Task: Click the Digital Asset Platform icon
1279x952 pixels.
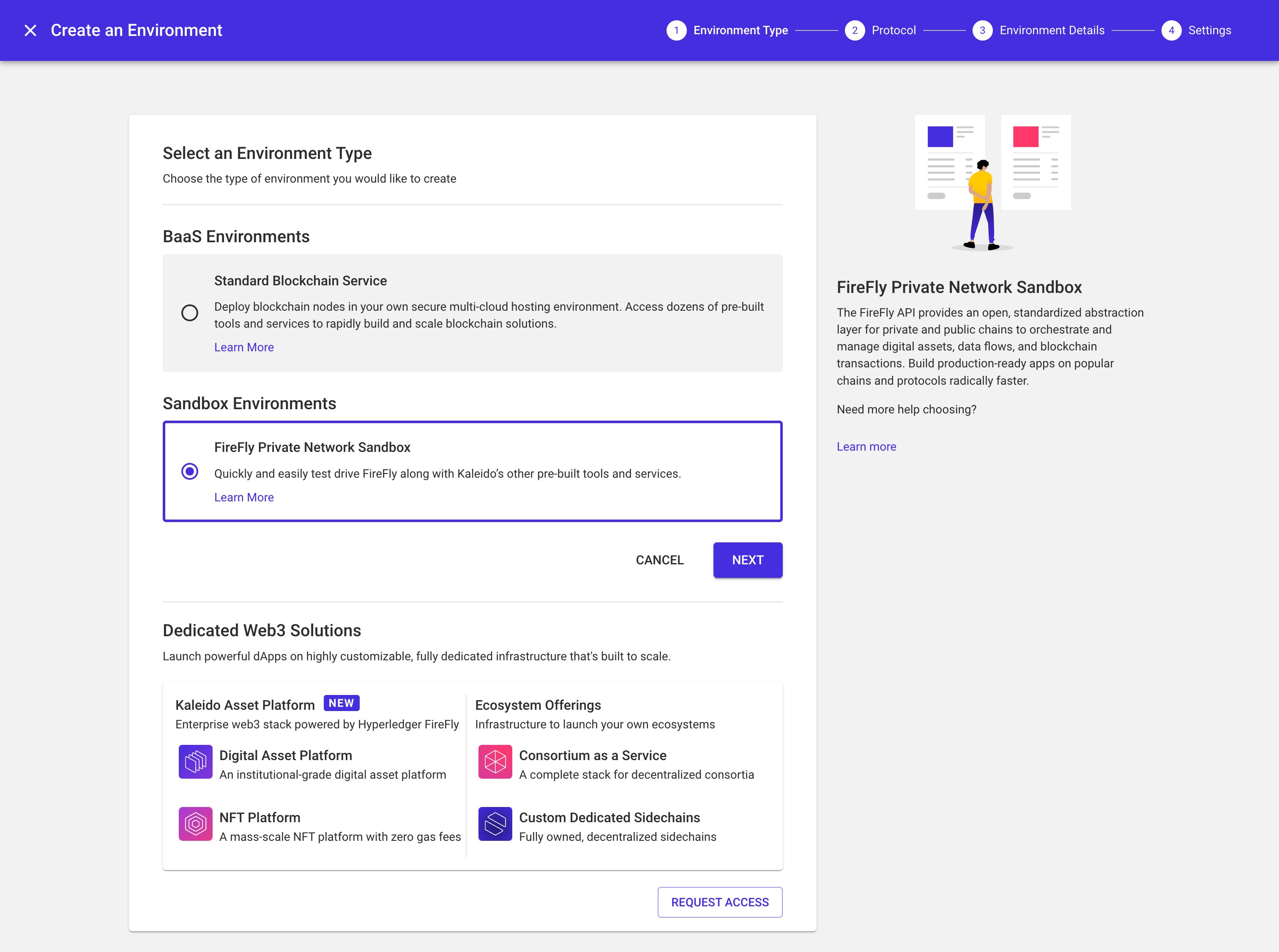Action: tap(195, 762)
